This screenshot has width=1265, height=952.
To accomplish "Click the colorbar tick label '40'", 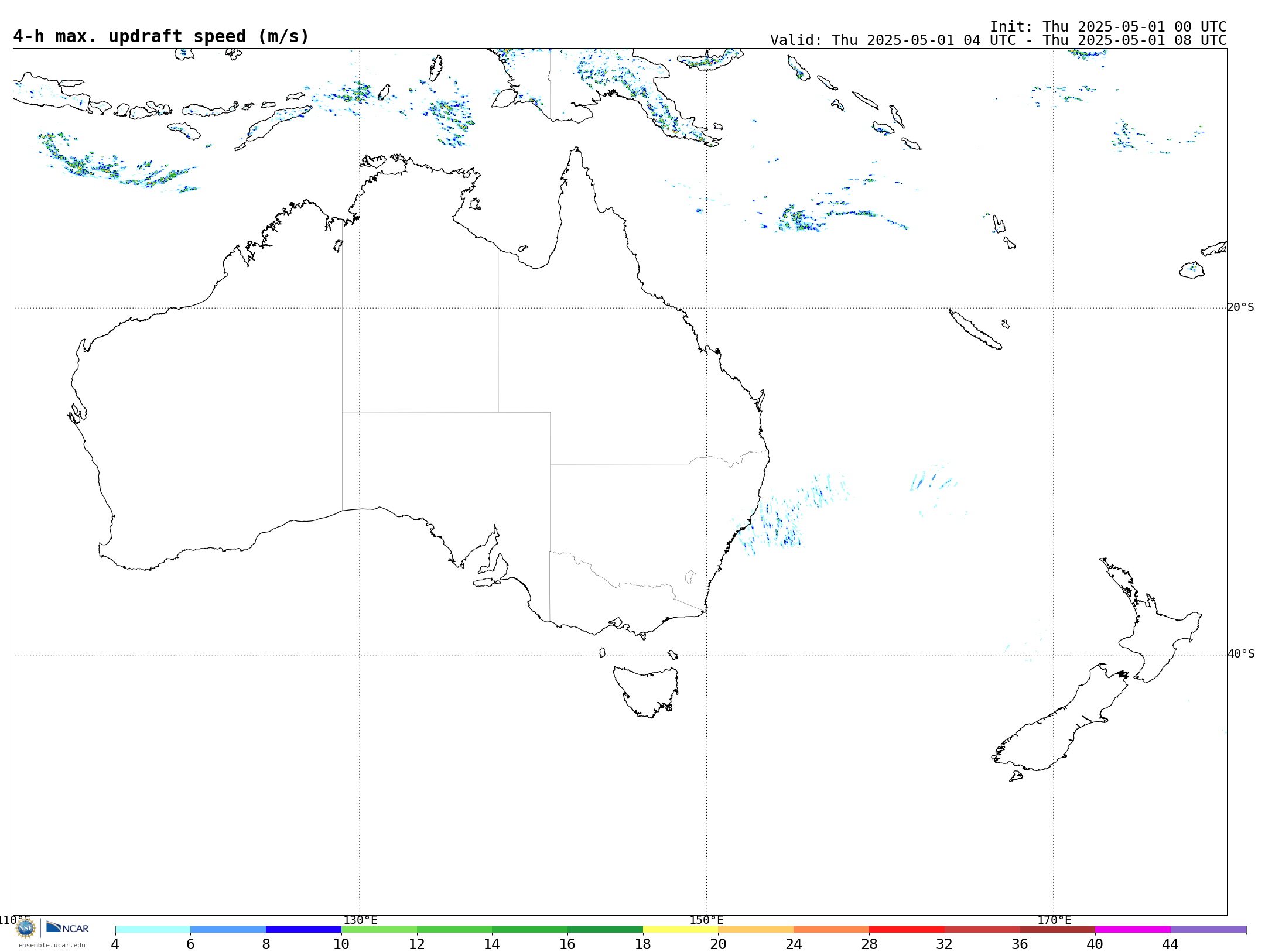I will point(1095,944).
